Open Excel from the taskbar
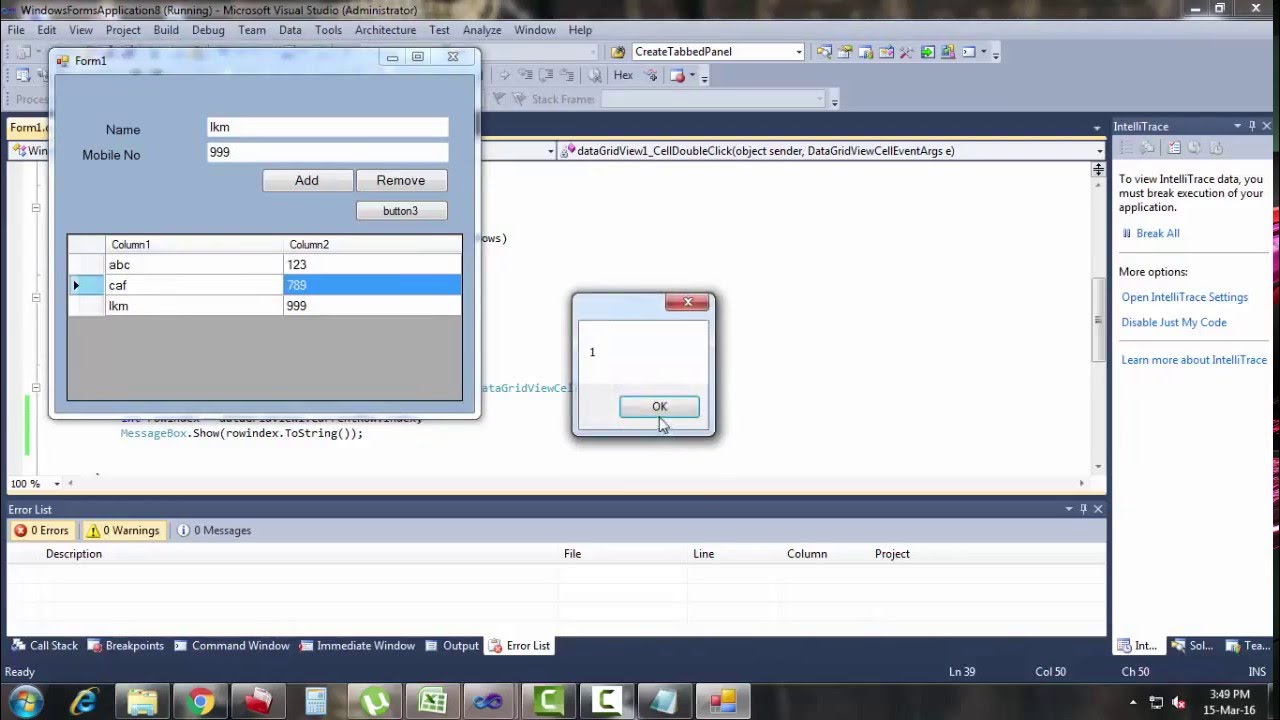The image size is (1280, 720). (432, 702)
